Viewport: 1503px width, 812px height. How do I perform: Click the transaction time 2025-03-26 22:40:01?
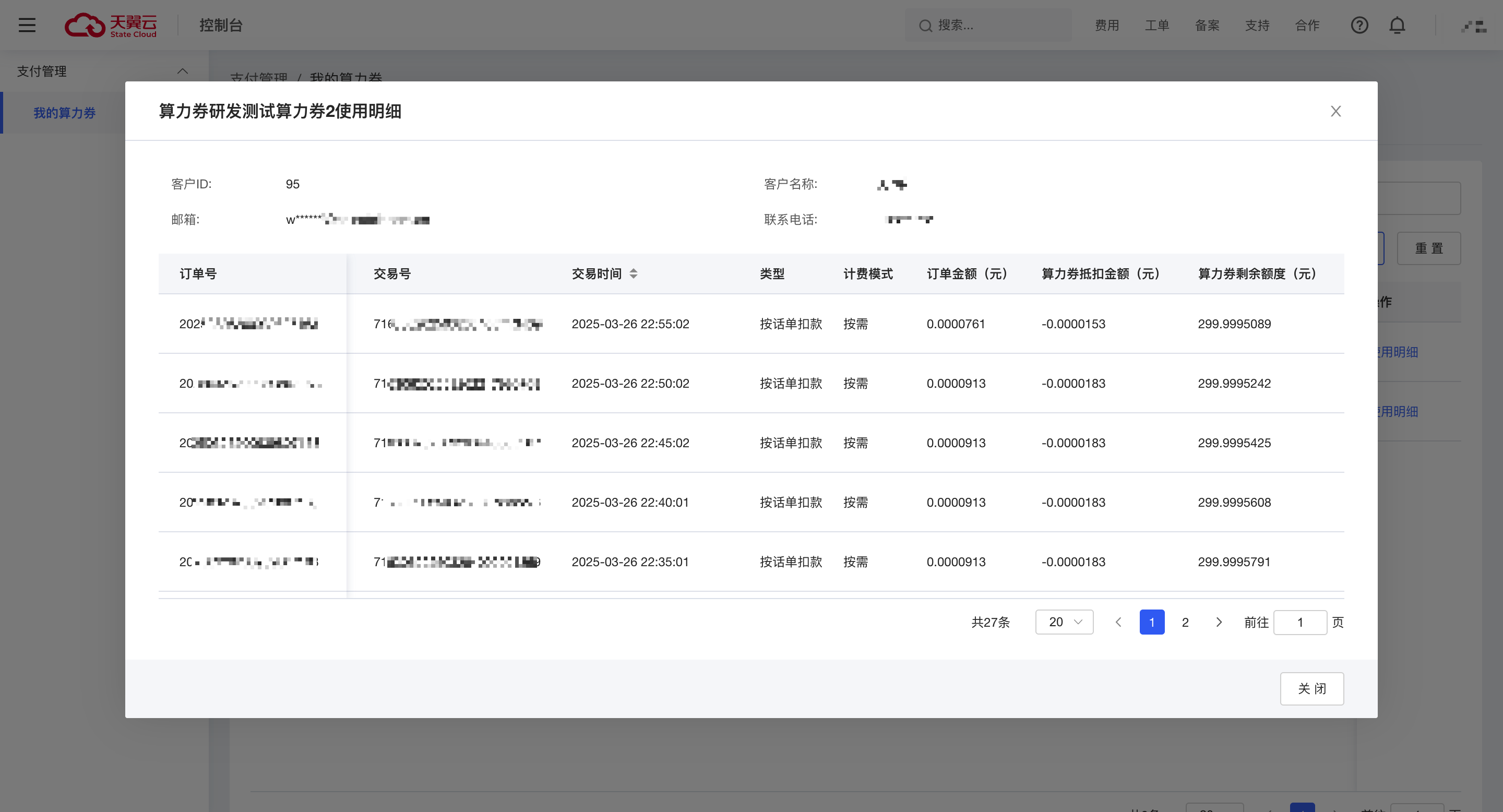[630, 502]
